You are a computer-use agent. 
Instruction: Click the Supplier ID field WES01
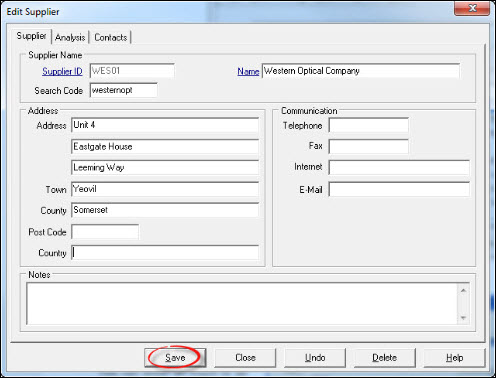[132, 71]
